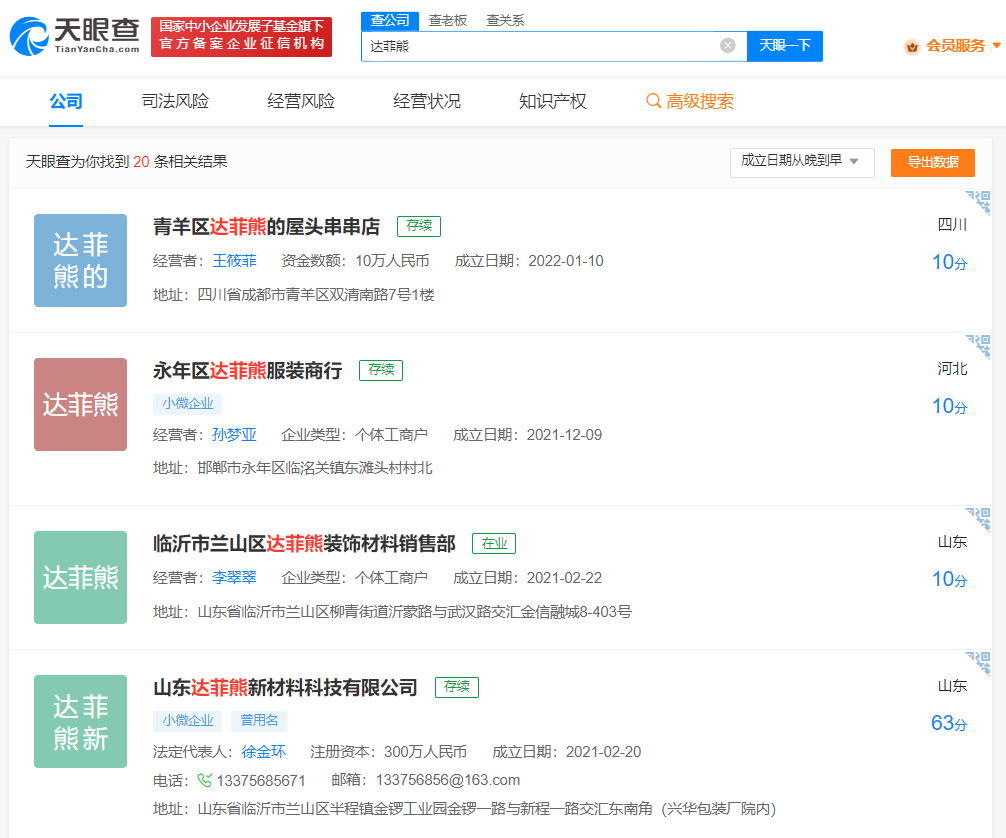Open QR code icon on 临沂市兰山区达菲熊 result
Screen dimensions: 1006x838
[978, 519]
